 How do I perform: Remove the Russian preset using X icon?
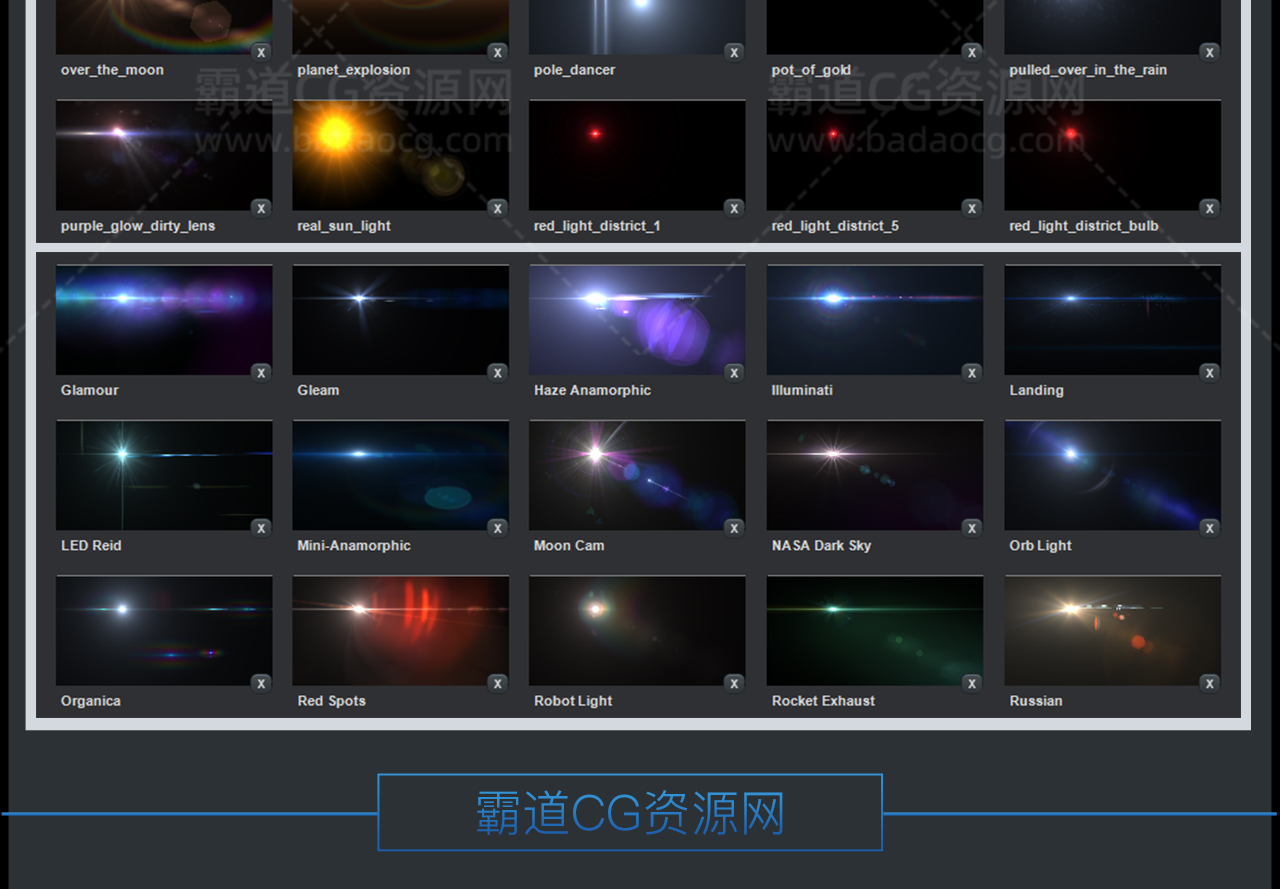point(1210,684)
